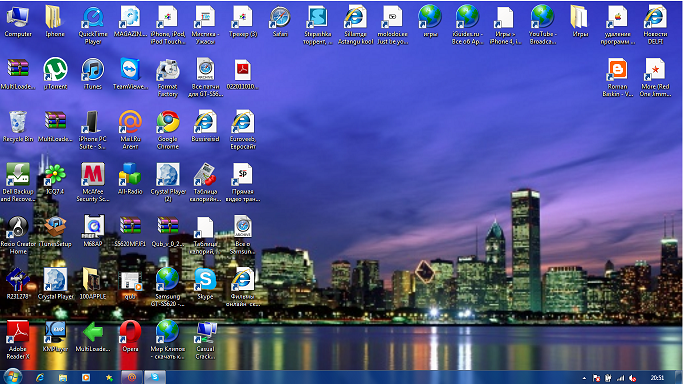Open the Мир Кликов globe shortcut

(168, 340)
